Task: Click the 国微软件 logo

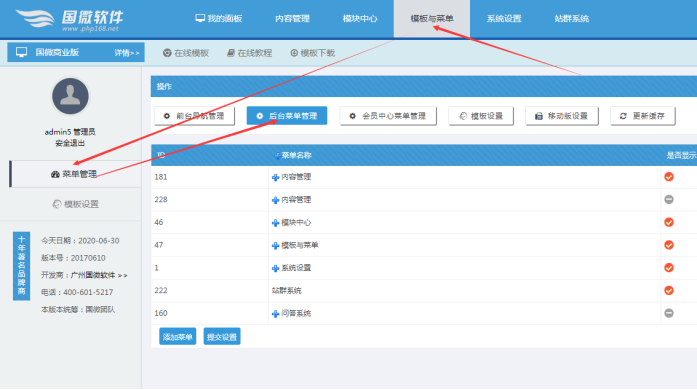Action: click(69, 19)
